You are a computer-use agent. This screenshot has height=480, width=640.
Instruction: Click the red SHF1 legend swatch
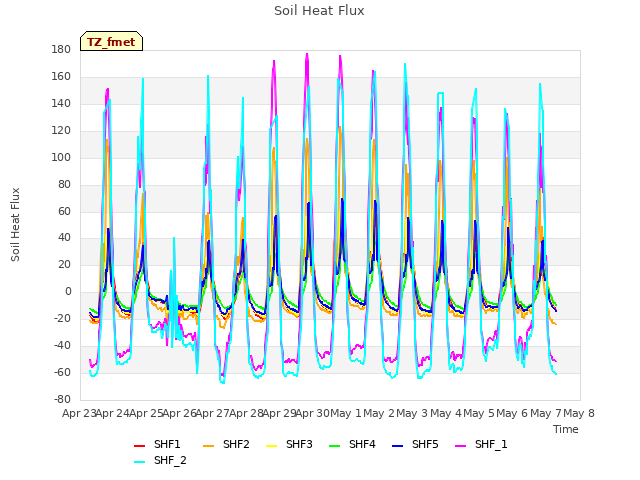coord(140,446)
